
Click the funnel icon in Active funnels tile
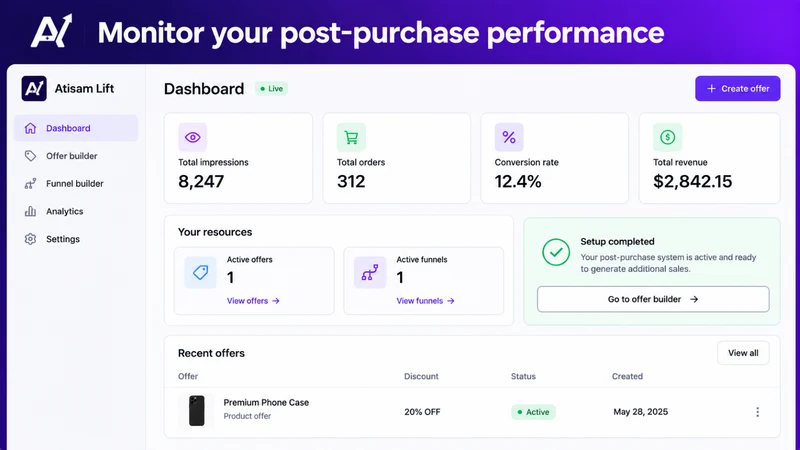tap(370, 272)
